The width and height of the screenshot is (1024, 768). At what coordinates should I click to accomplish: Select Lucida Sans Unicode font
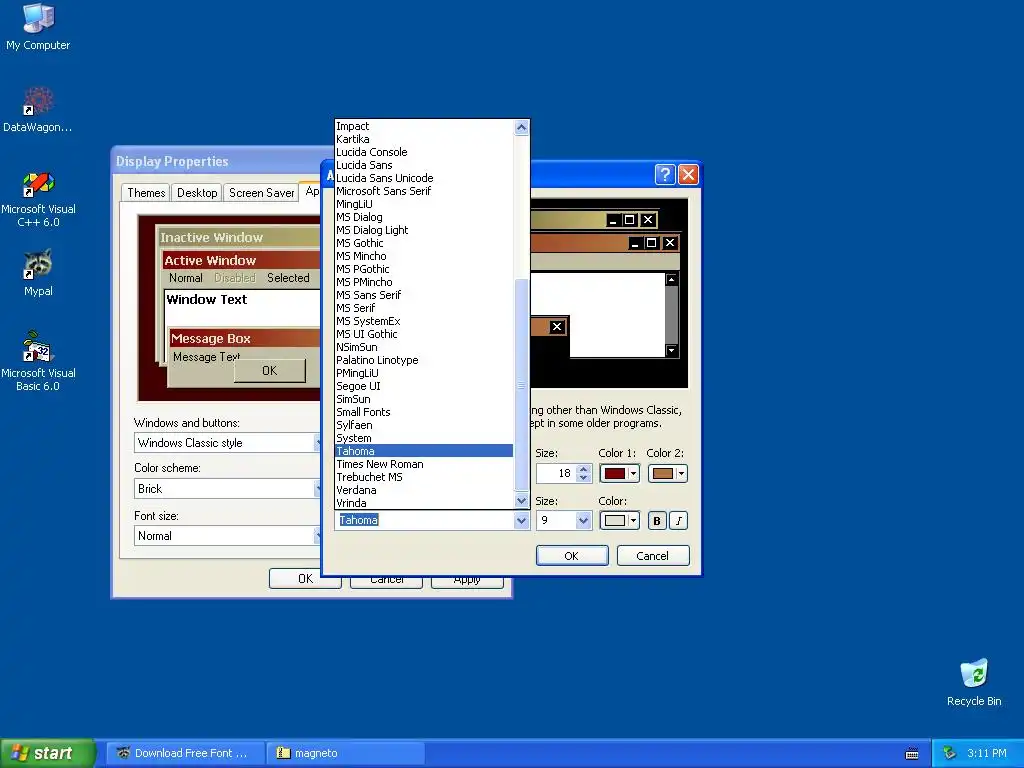pos(424,178)
